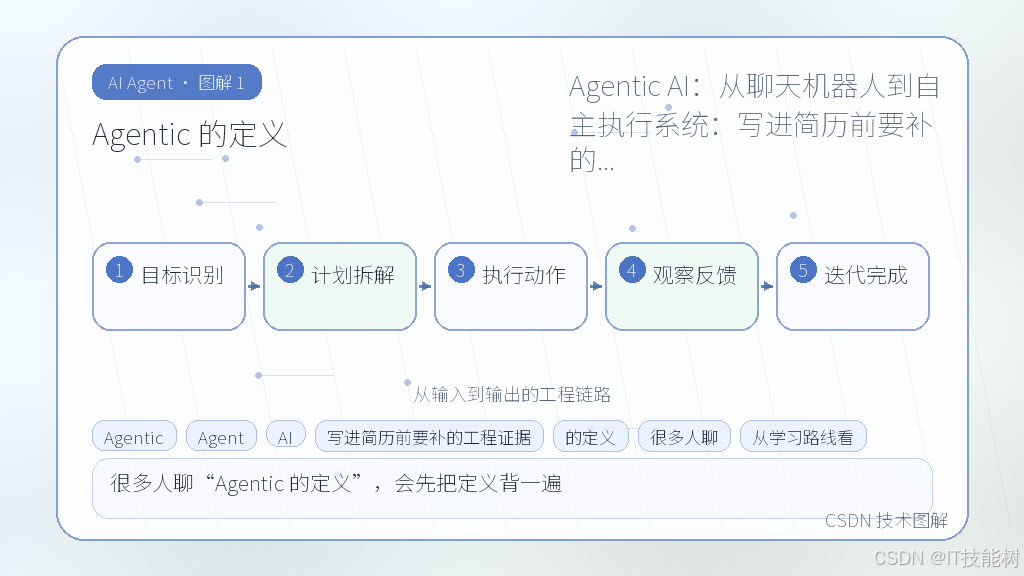This screenshot has width=1024, height=576.
Task: Select the 'AI' tag
Action: 286,436
